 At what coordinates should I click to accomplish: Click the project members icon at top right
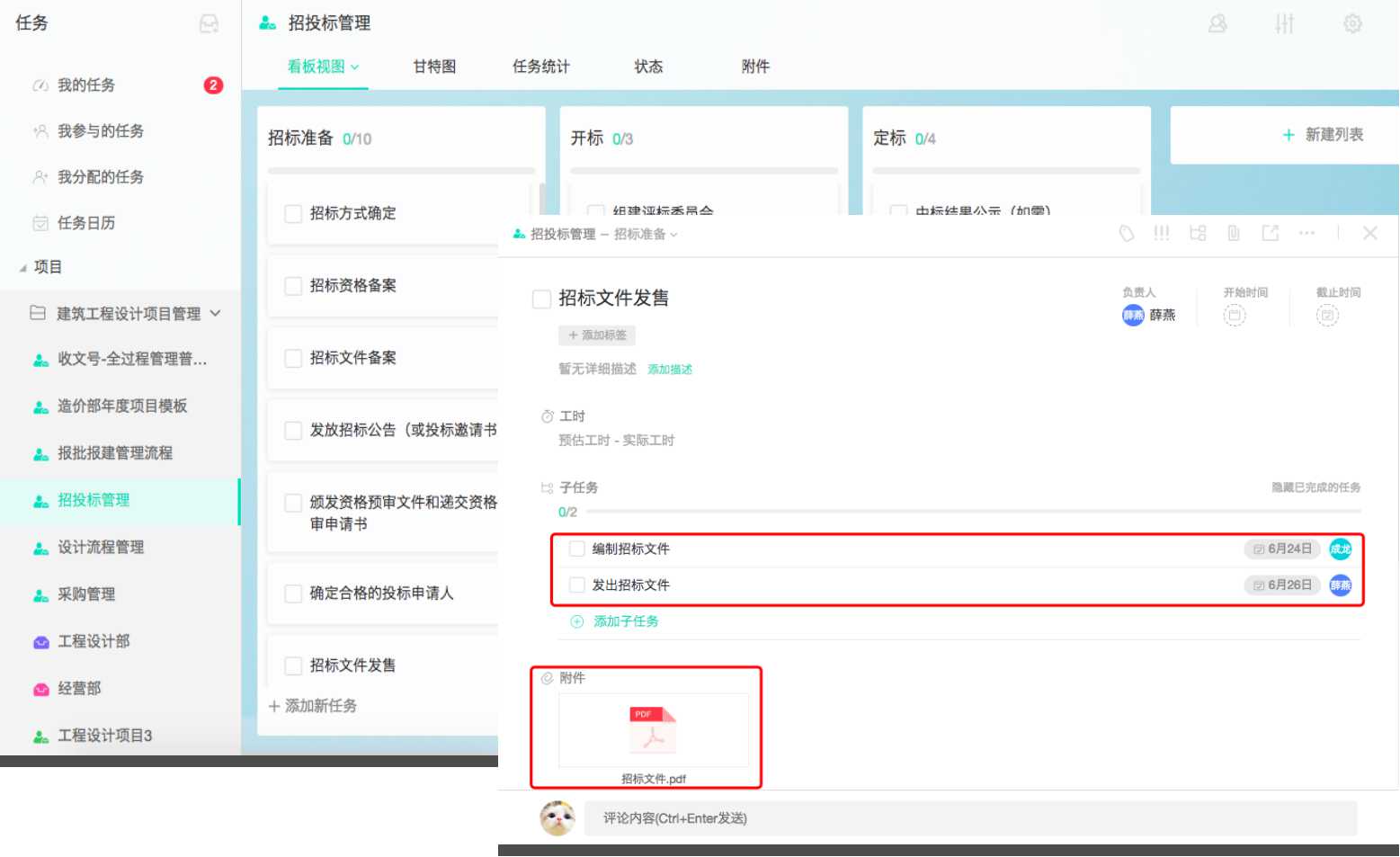1217,23
